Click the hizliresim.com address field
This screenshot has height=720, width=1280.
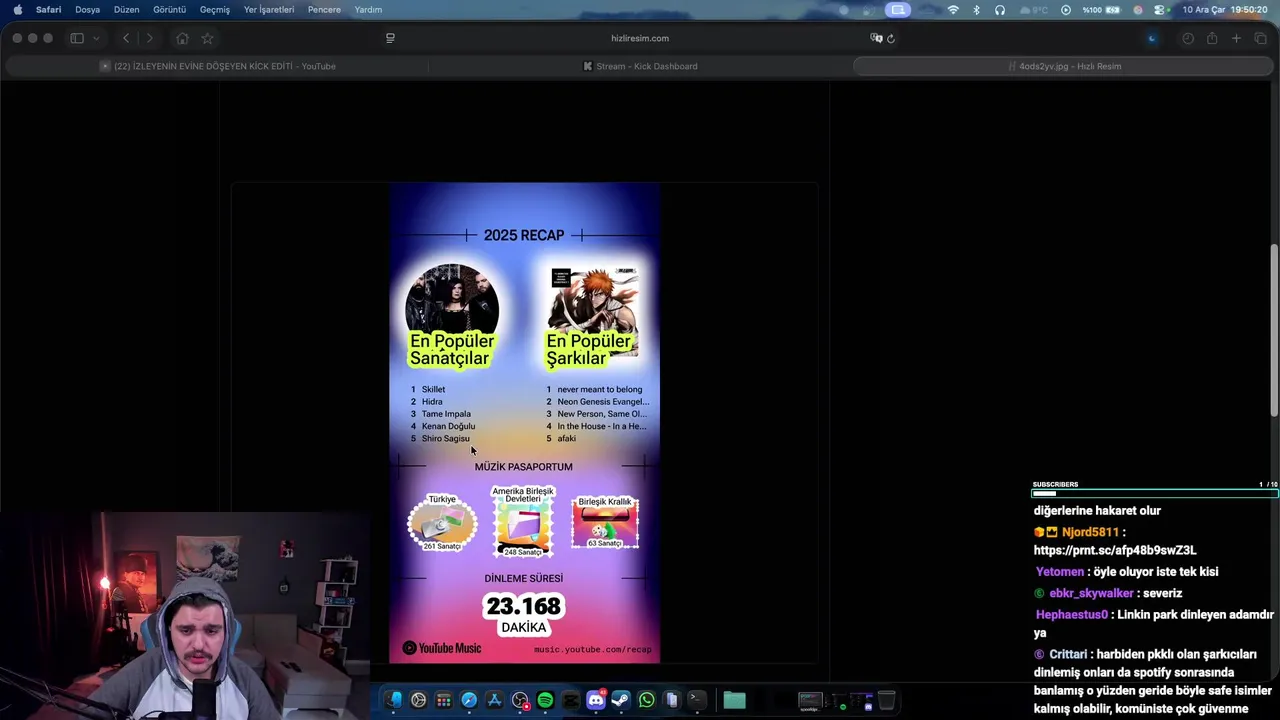pyautogui.click(x=640, y=38)
